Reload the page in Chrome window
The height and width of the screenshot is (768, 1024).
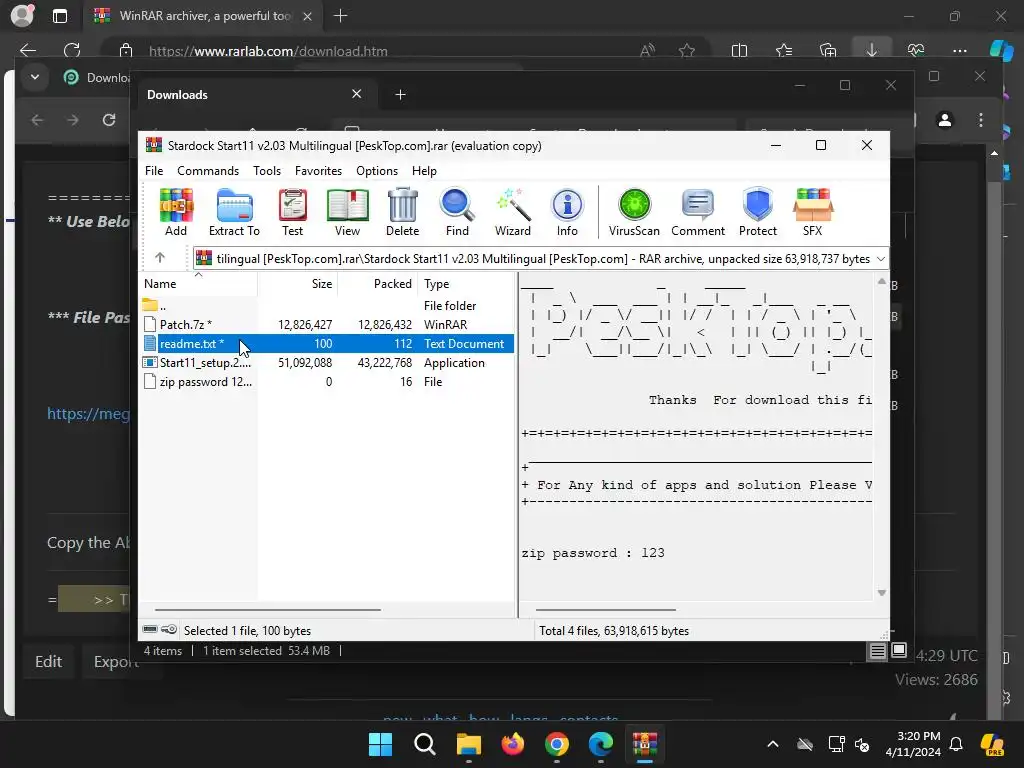109,120
